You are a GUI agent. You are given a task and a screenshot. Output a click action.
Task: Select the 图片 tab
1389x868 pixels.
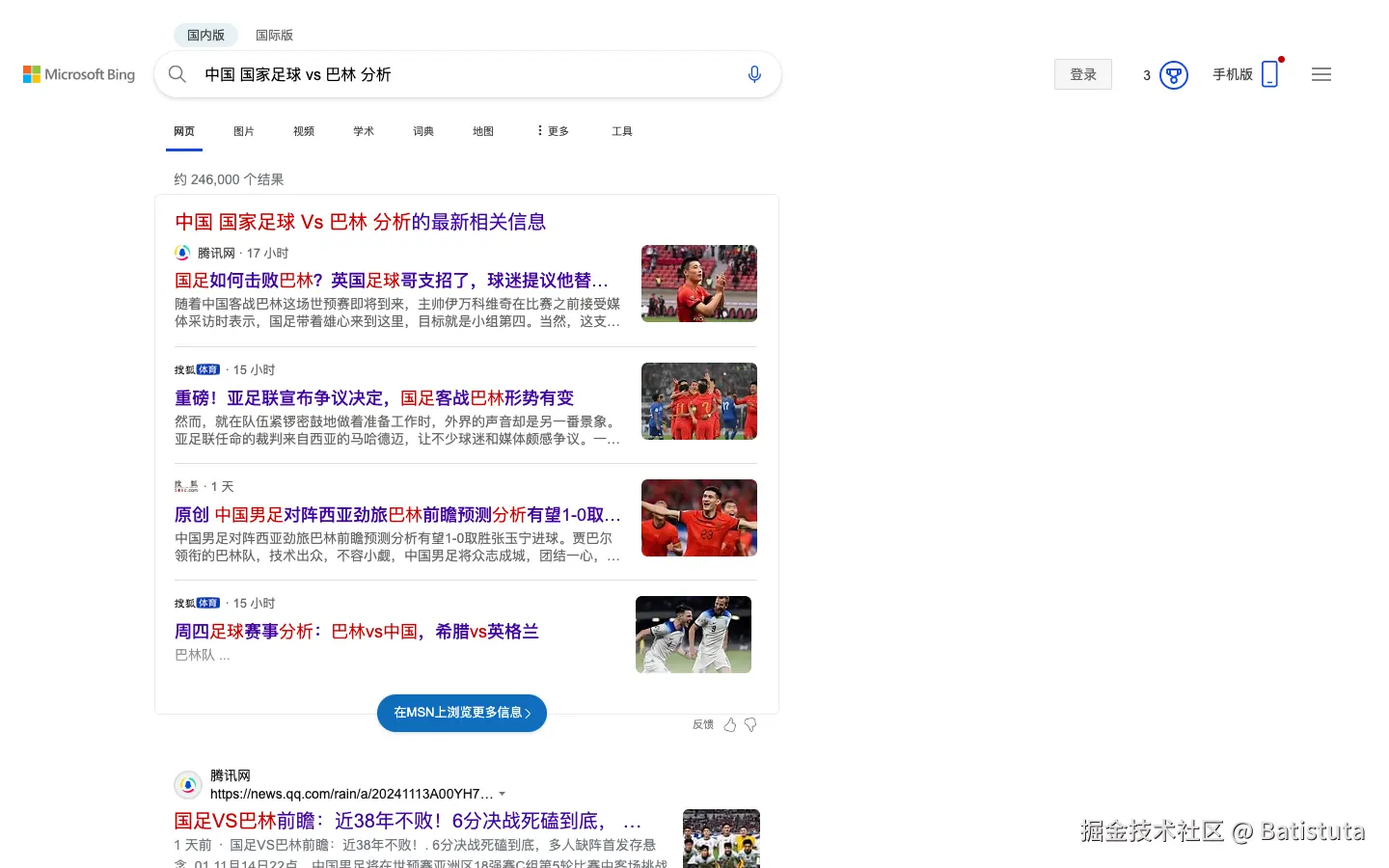(x=244, y=131)
